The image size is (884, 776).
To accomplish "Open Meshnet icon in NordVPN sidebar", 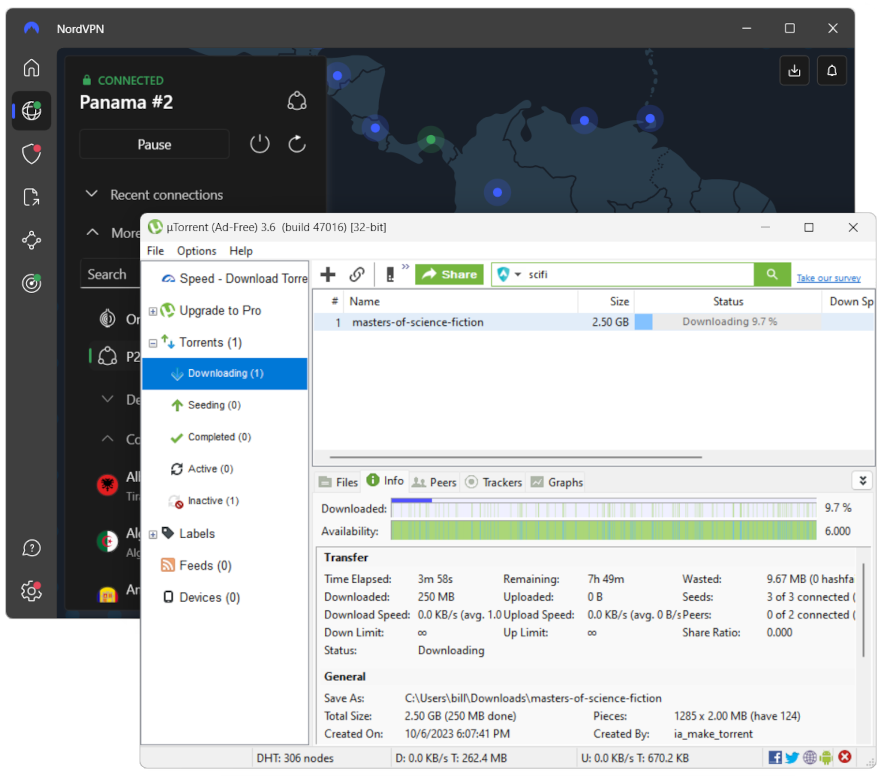I will [32, 240].
